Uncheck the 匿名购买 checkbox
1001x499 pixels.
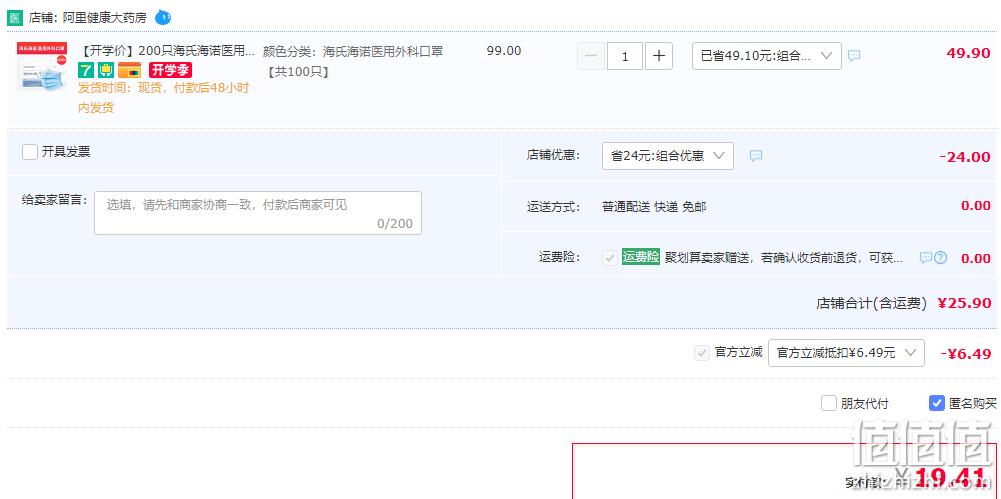tap(937, 403)
